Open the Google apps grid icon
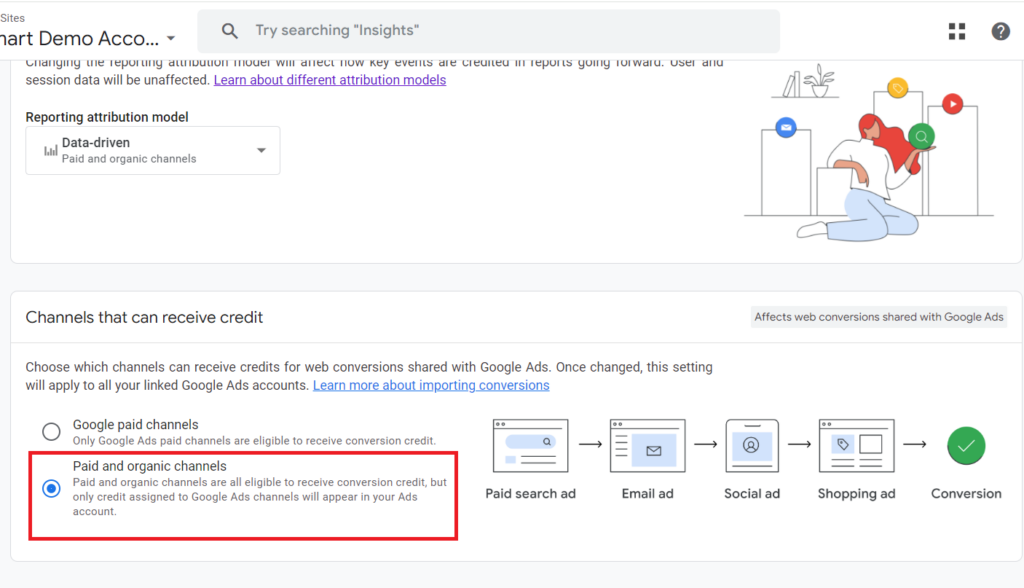The image size is (1024, 588). pos(957,31)
